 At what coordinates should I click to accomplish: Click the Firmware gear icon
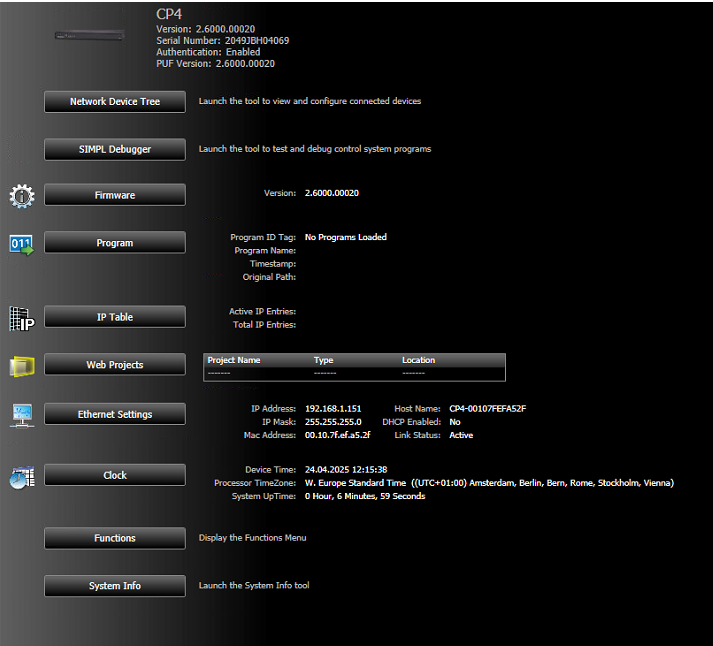point(22,196)
